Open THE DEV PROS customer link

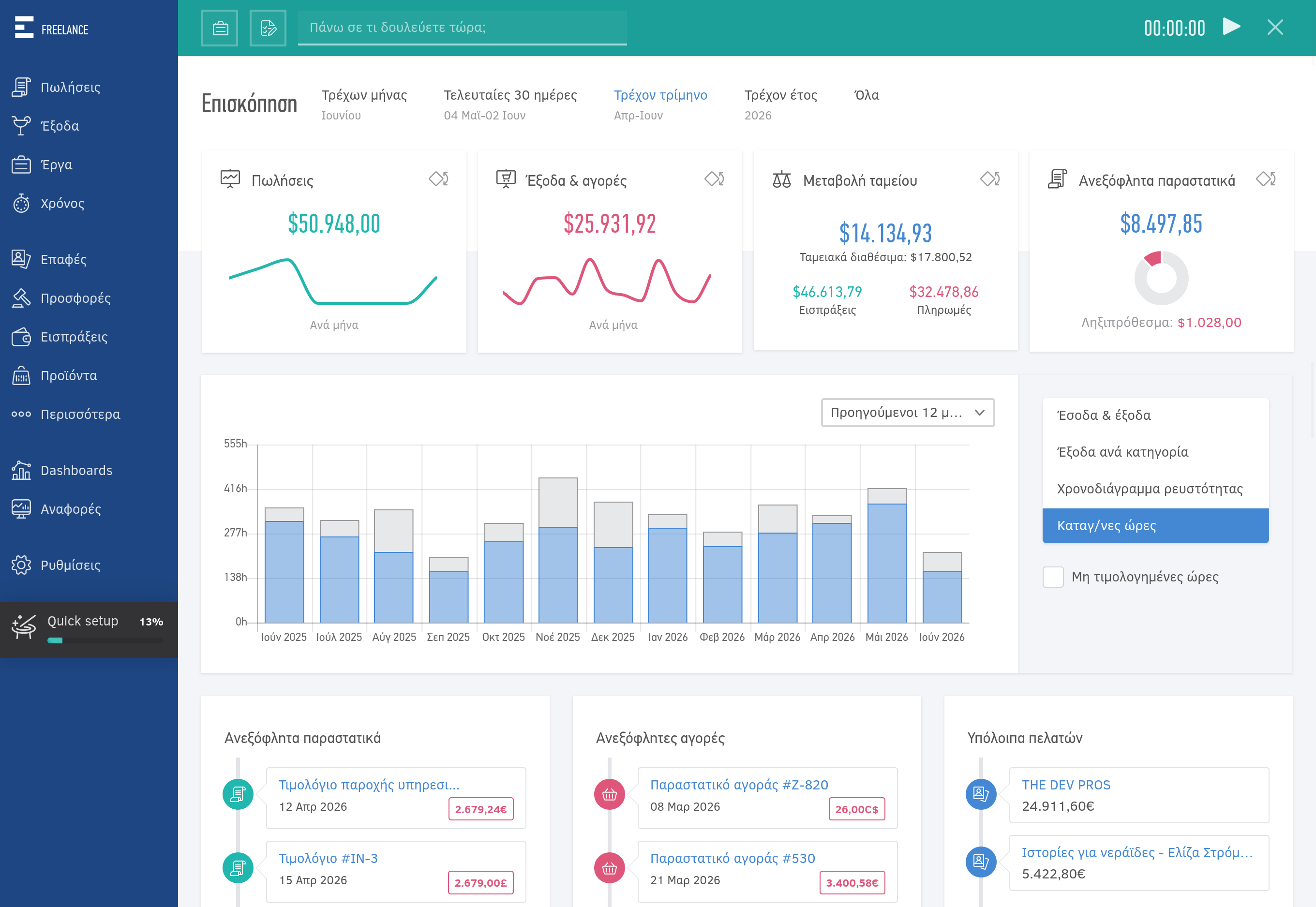(1066, 785)
